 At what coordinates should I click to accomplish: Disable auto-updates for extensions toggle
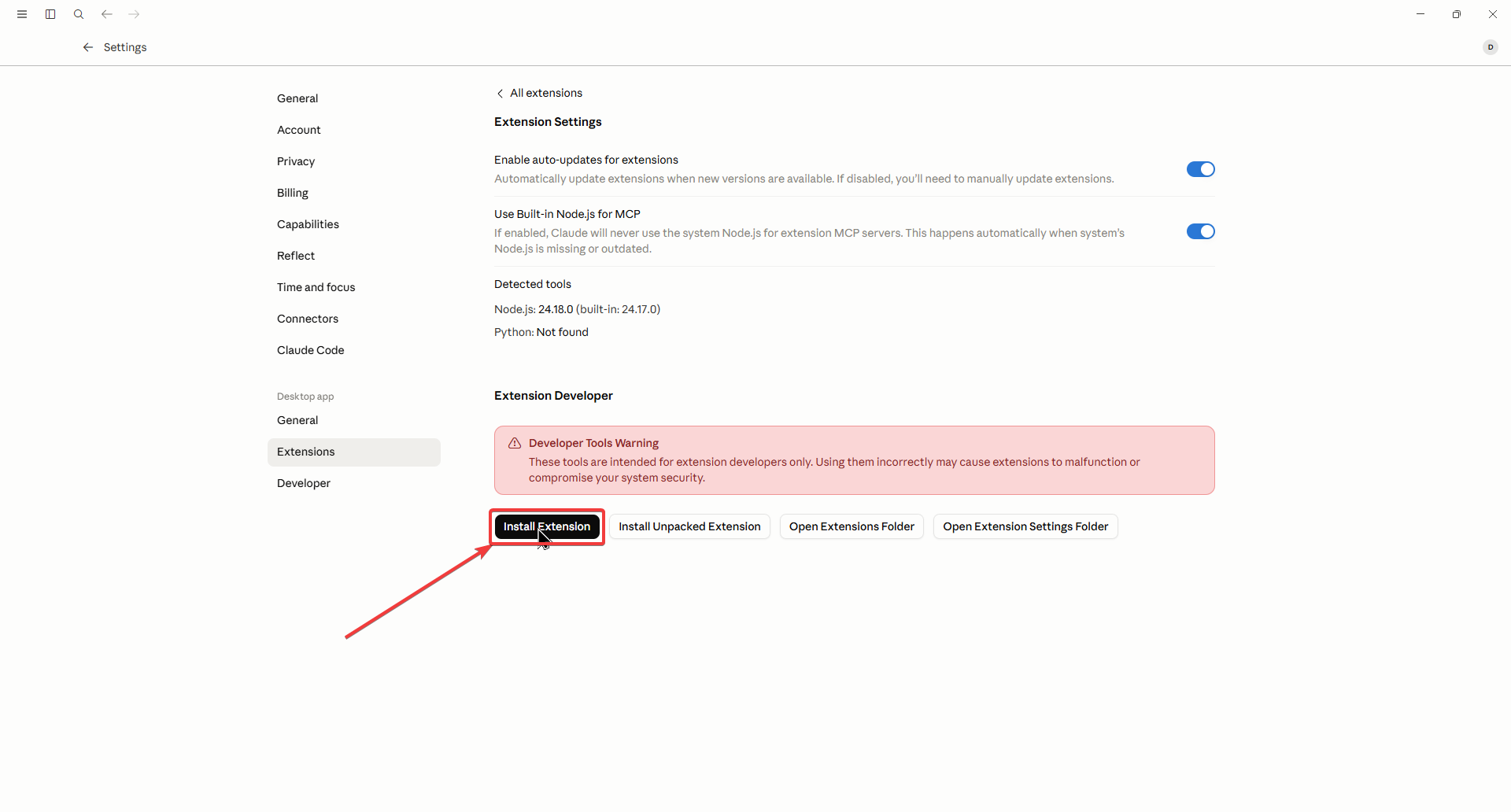1200,169
